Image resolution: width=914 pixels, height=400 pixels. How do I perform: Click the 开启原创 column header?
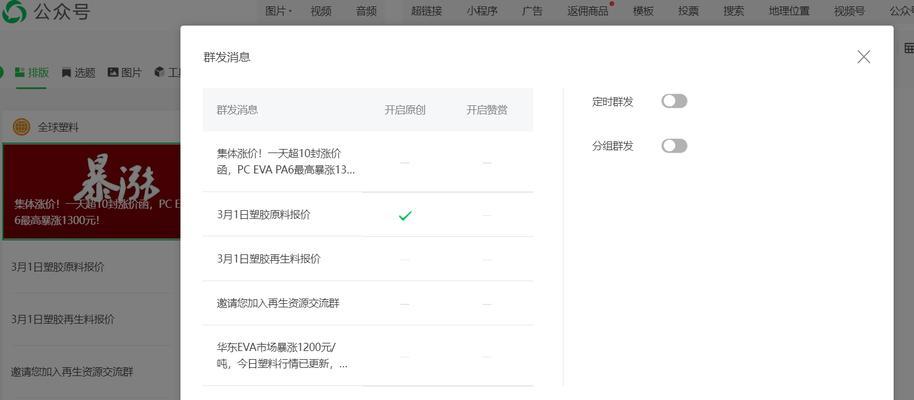(405, 110)
